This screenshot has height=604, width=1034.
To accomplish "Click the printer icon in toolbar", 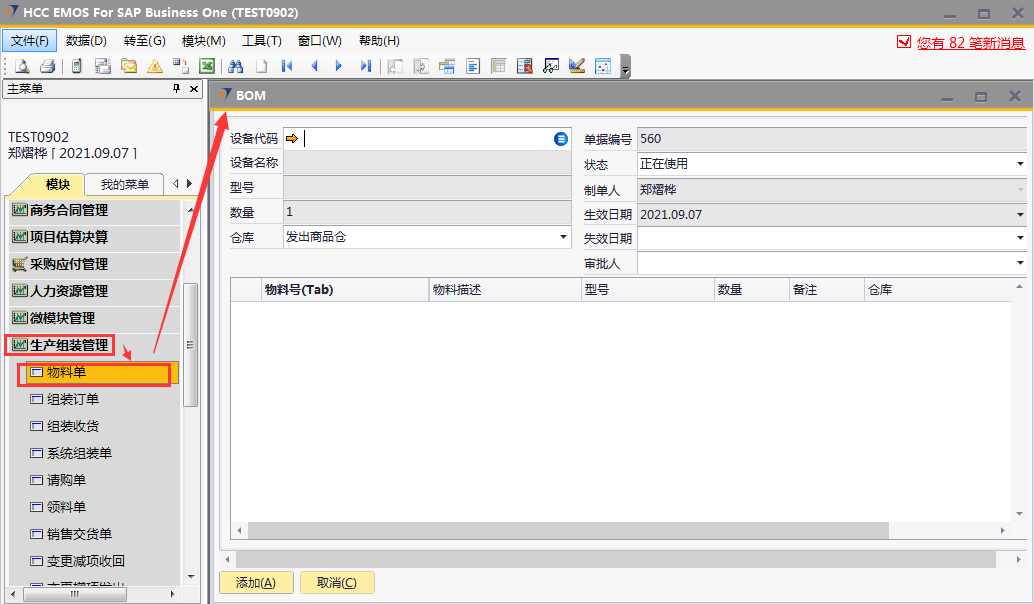I will pyautogui.click(x=47, y=66).
